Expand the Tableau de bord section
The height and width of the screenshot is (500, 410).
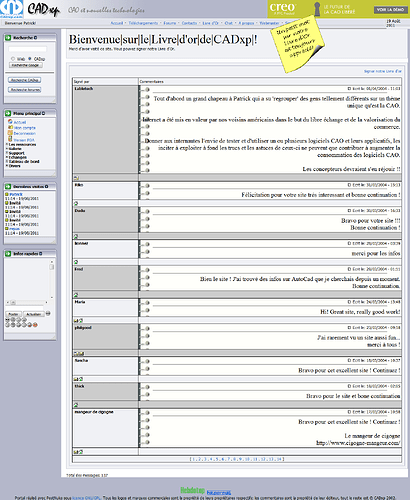23,161
